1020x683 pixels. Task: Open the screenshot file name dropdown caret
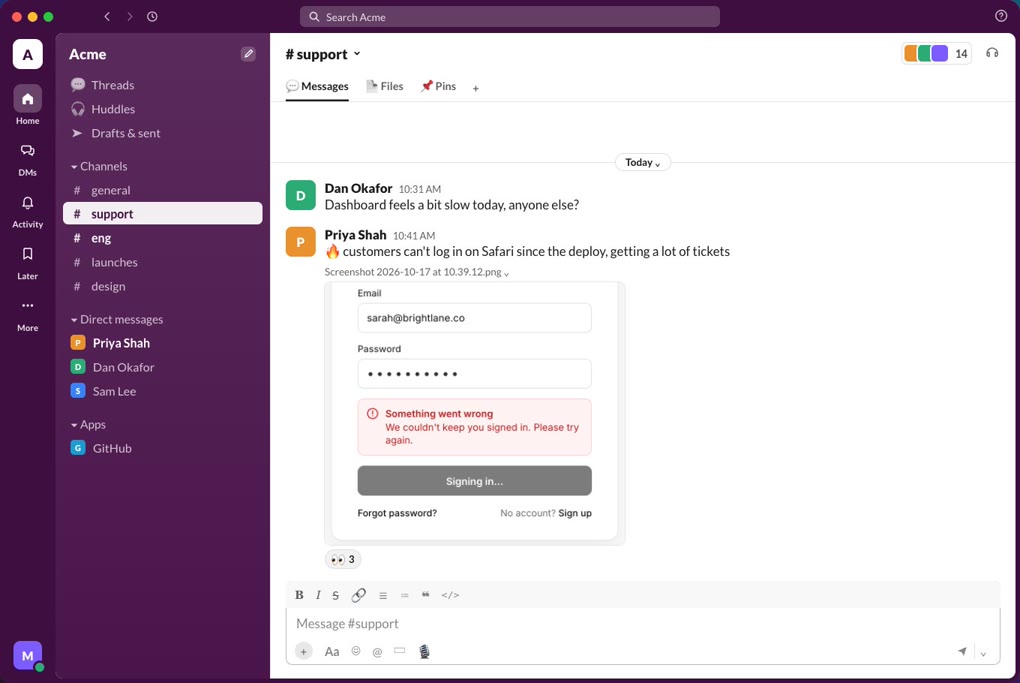507,274
